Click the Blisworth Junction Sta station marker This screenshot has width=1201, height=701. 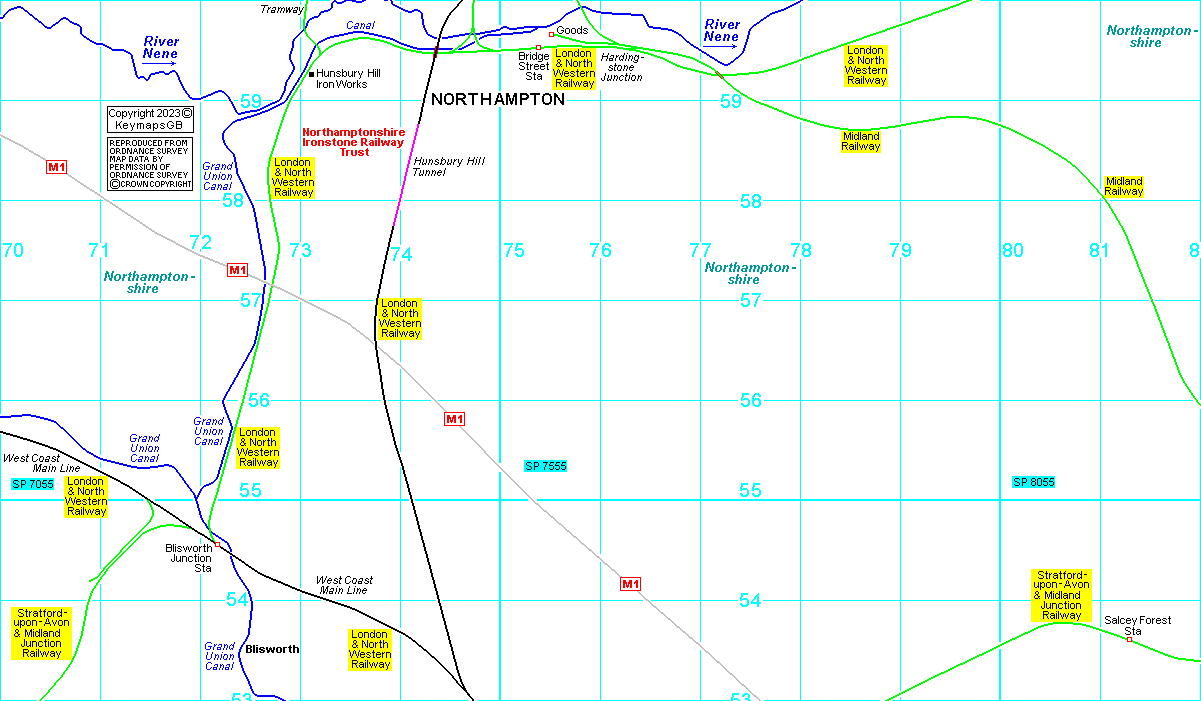217,545
